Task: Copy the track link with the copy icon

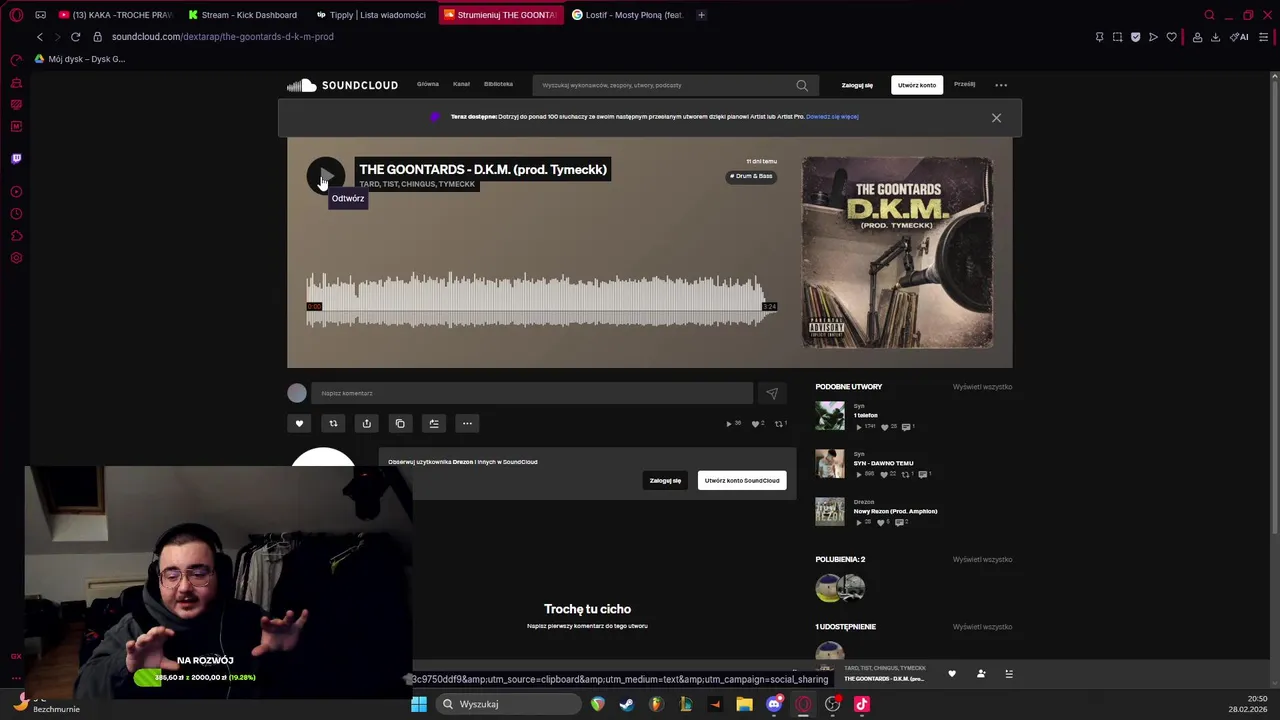Action: (400, 423)
